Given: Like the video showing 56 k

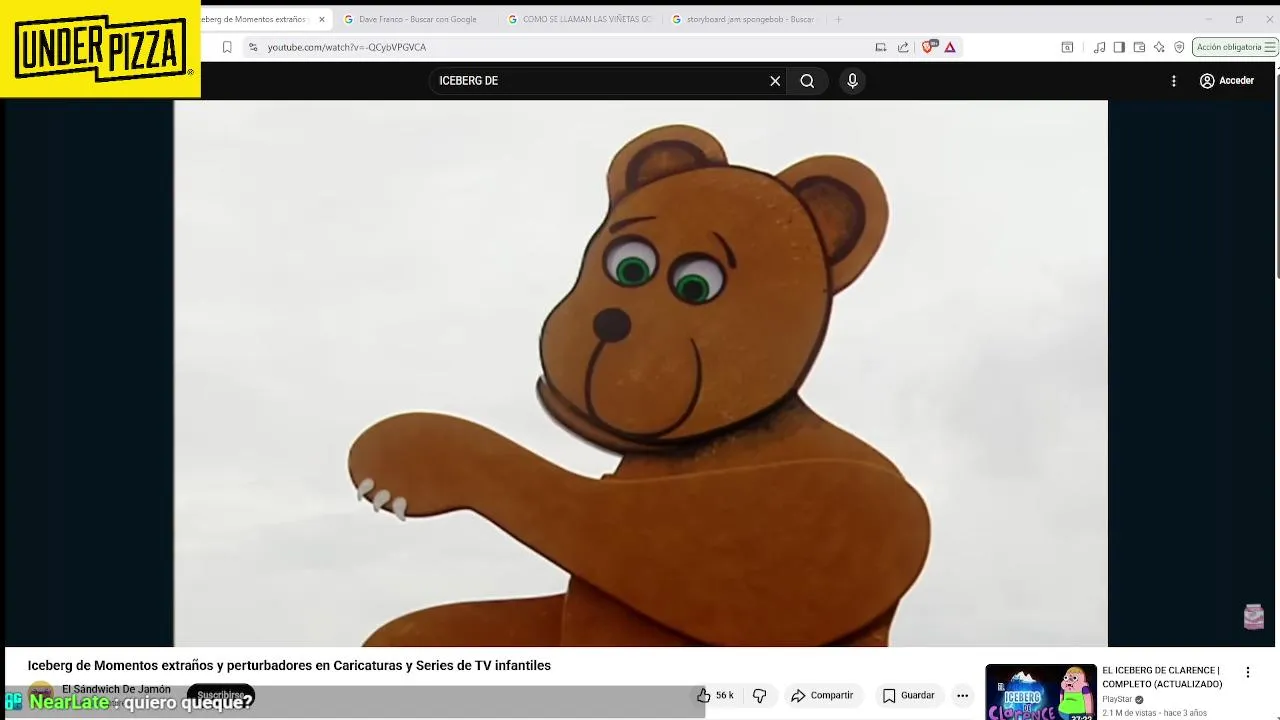Looking at the screenshot, I should tap(715, 695).
